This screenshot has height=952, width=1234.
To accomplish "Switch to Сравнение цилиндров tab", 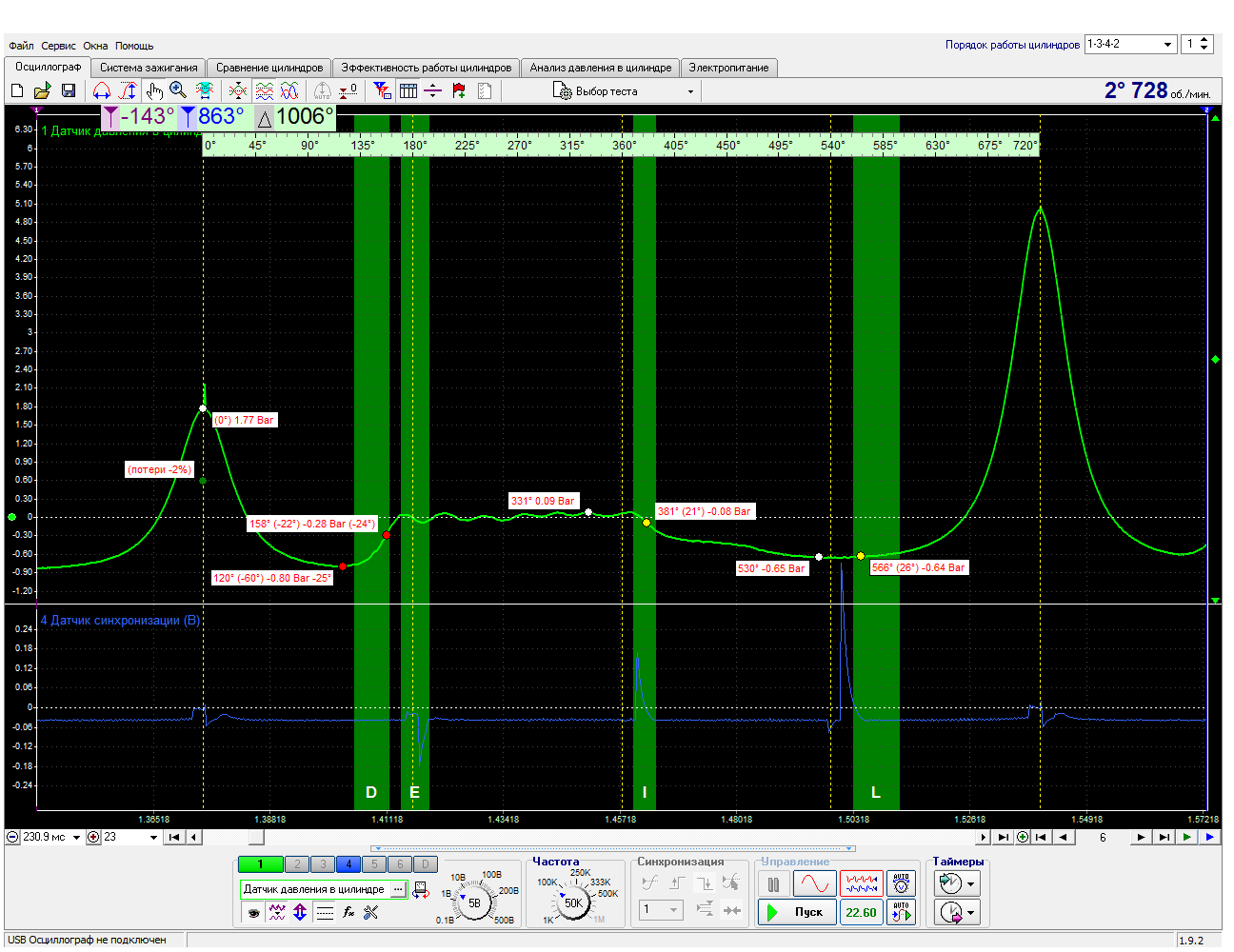I will (x=269, y=68).
